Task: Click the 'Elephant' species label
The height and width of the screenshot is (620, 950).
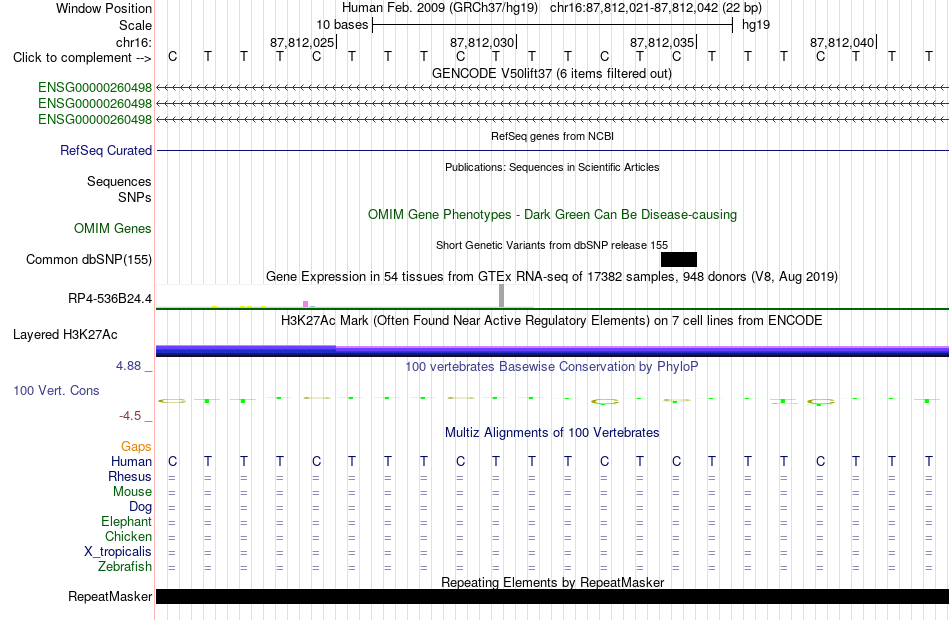Action: (x=127, y=522)
